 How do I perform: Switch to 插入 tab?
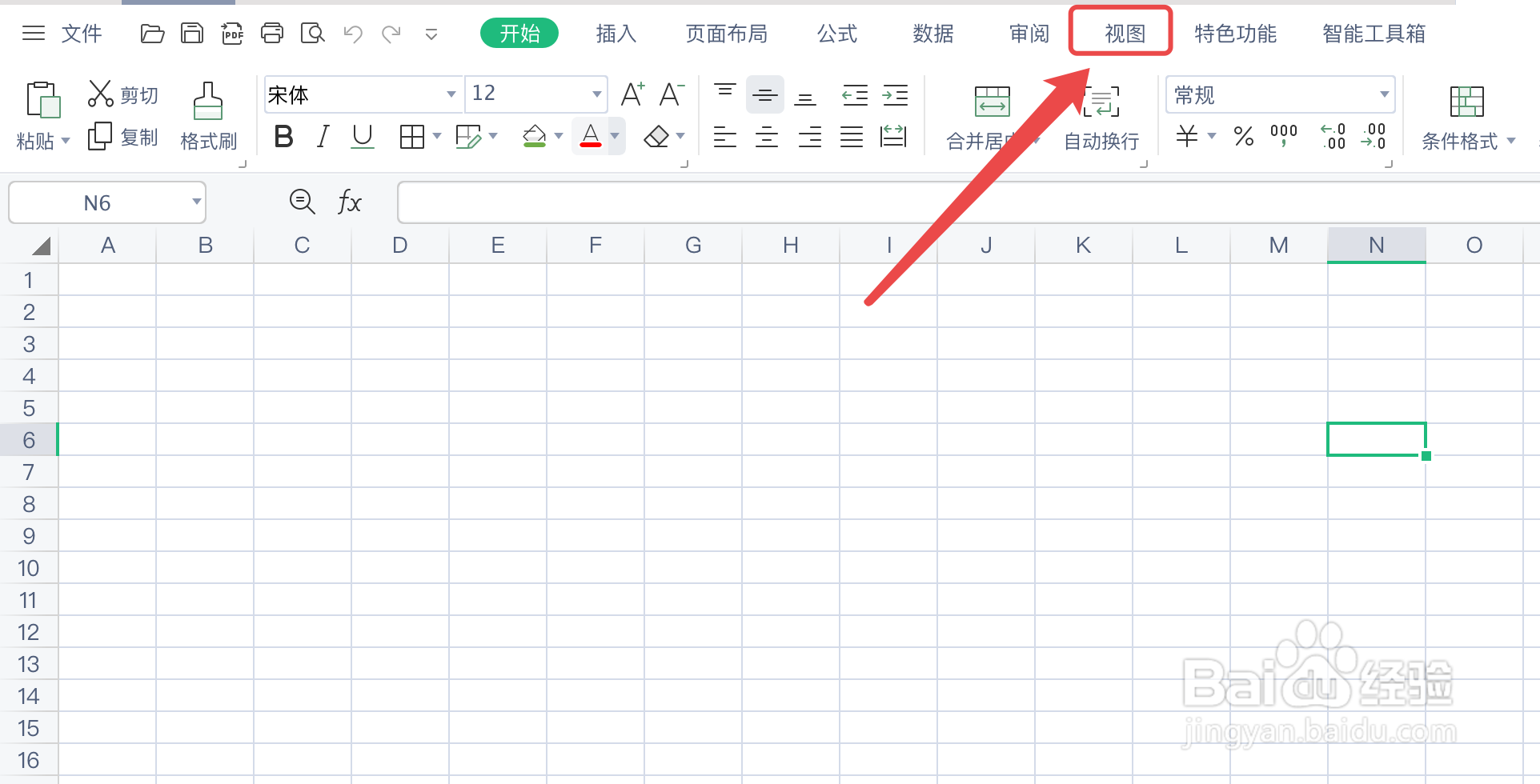click(616, 34)
